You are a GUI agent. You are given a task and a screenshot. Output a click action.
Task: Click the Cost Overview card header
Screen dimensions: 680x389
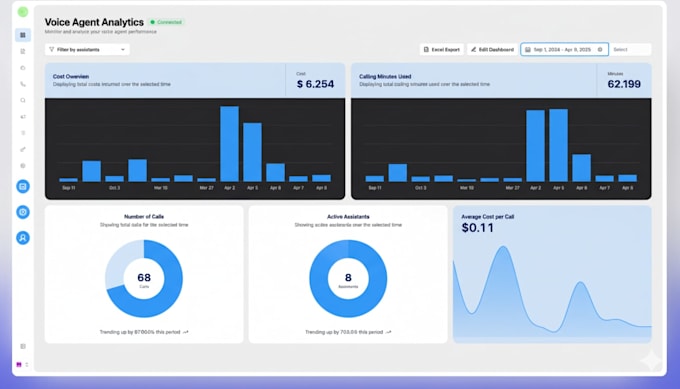(x=195, y=80)
